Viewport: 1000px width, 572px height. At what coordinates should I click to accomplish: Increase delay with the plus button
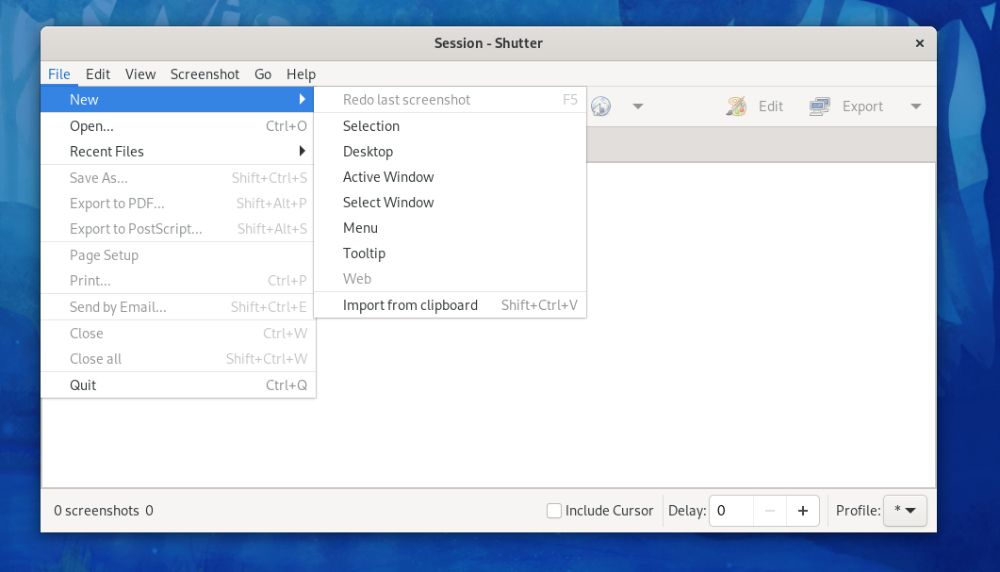click(803, 510)
